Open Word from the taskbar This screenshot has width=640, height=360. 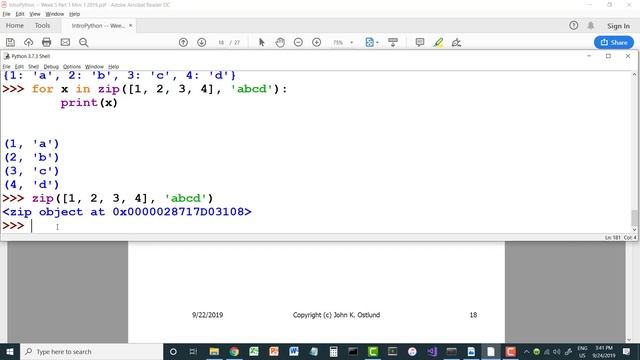coord(294,351)
